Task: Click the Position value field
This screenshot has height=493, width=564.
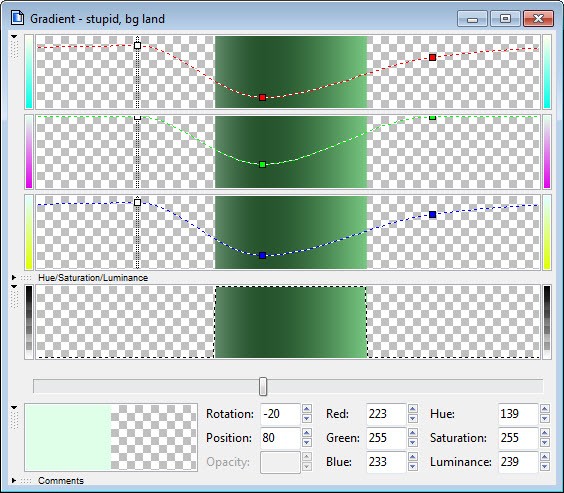Action: (x=280, y=438)
